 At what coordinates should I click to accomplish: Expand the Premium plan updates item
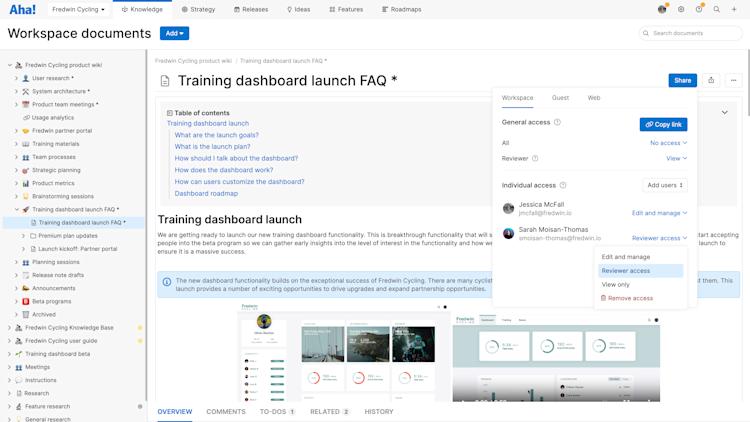[x=23, y=236]
